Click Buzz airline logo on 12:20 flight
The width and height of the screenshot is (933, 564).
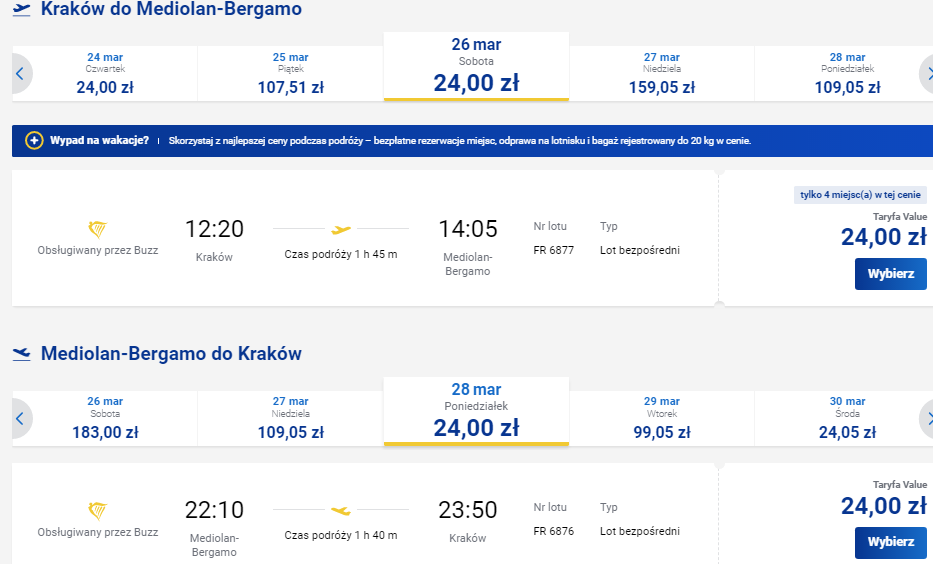click(98, 229)
